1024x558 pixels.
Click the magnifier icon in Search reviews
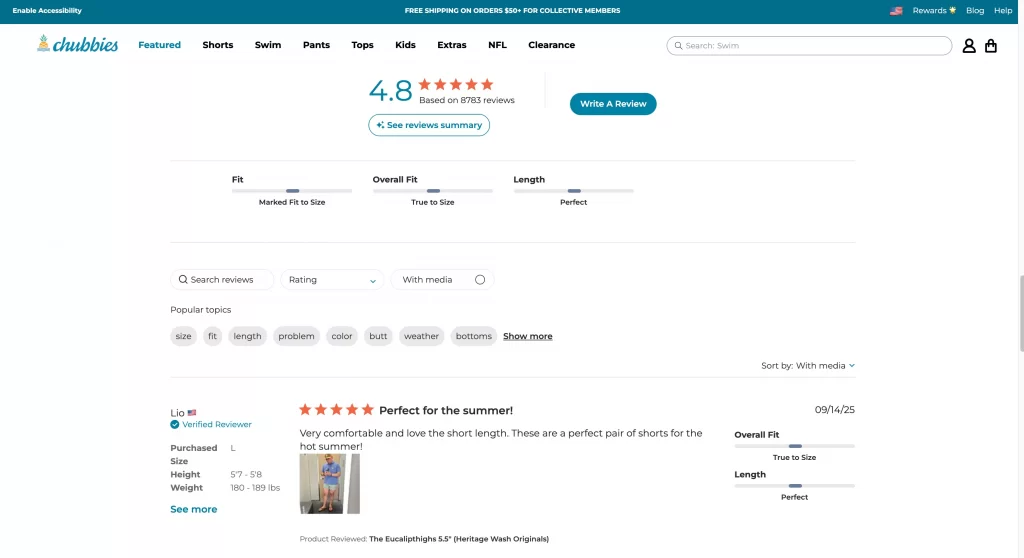click(x=183, y=280)
